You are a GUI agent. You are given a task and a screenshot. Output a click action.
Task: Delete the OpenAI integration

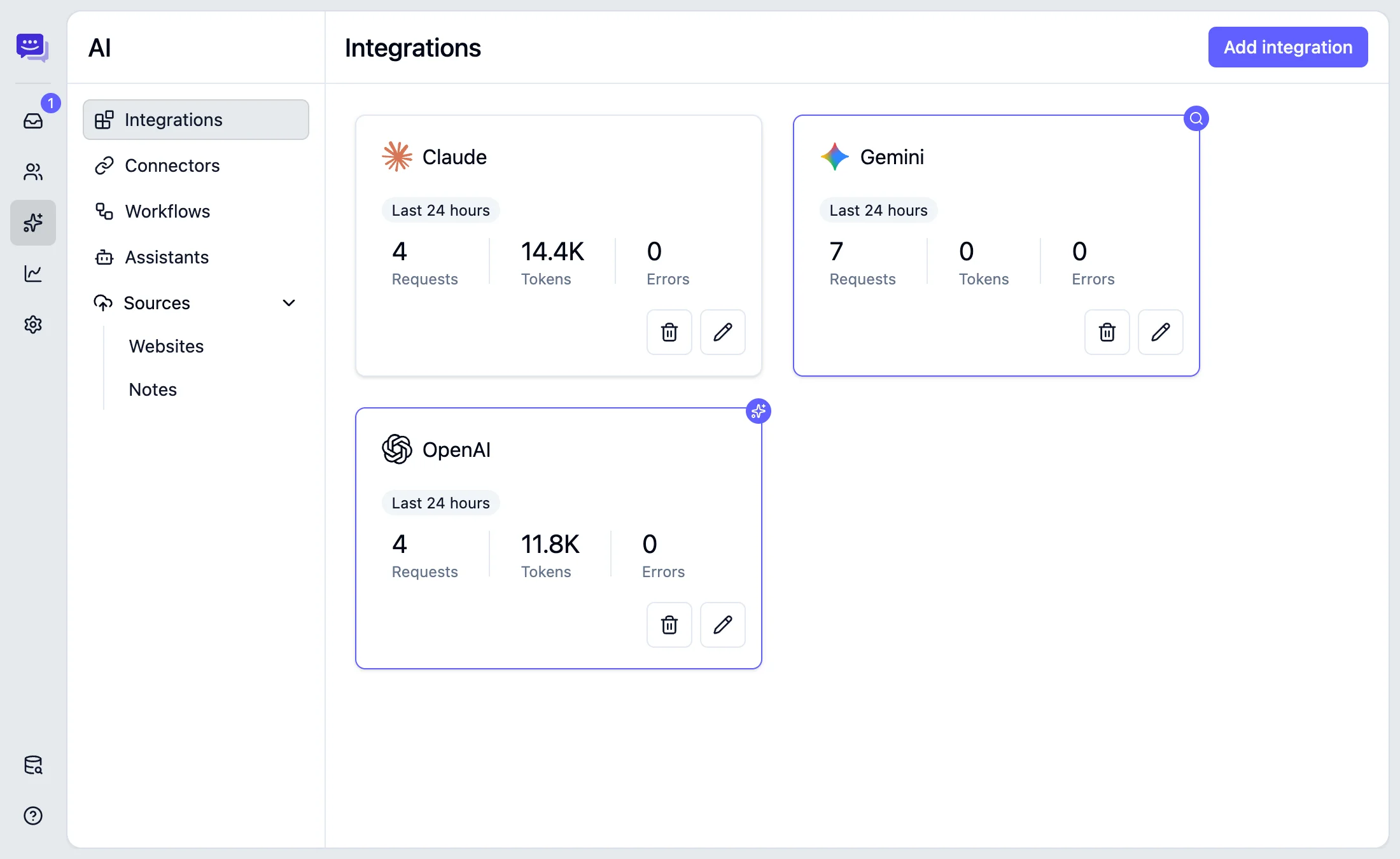pyautogui.click(x=669, y=625)
